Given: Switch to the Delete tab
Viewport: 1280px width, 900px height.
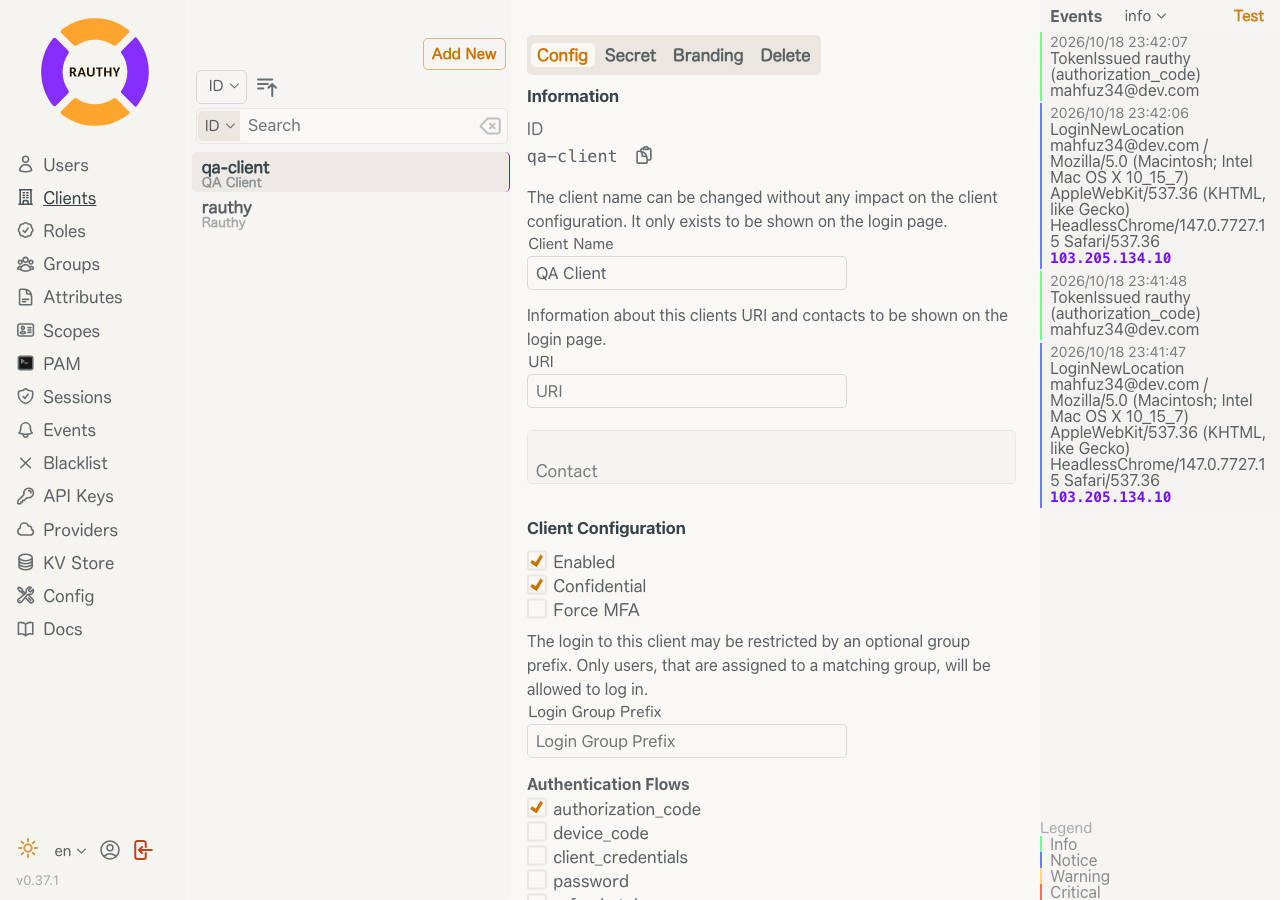Looking at the screenshot, I should coord(785,55).
